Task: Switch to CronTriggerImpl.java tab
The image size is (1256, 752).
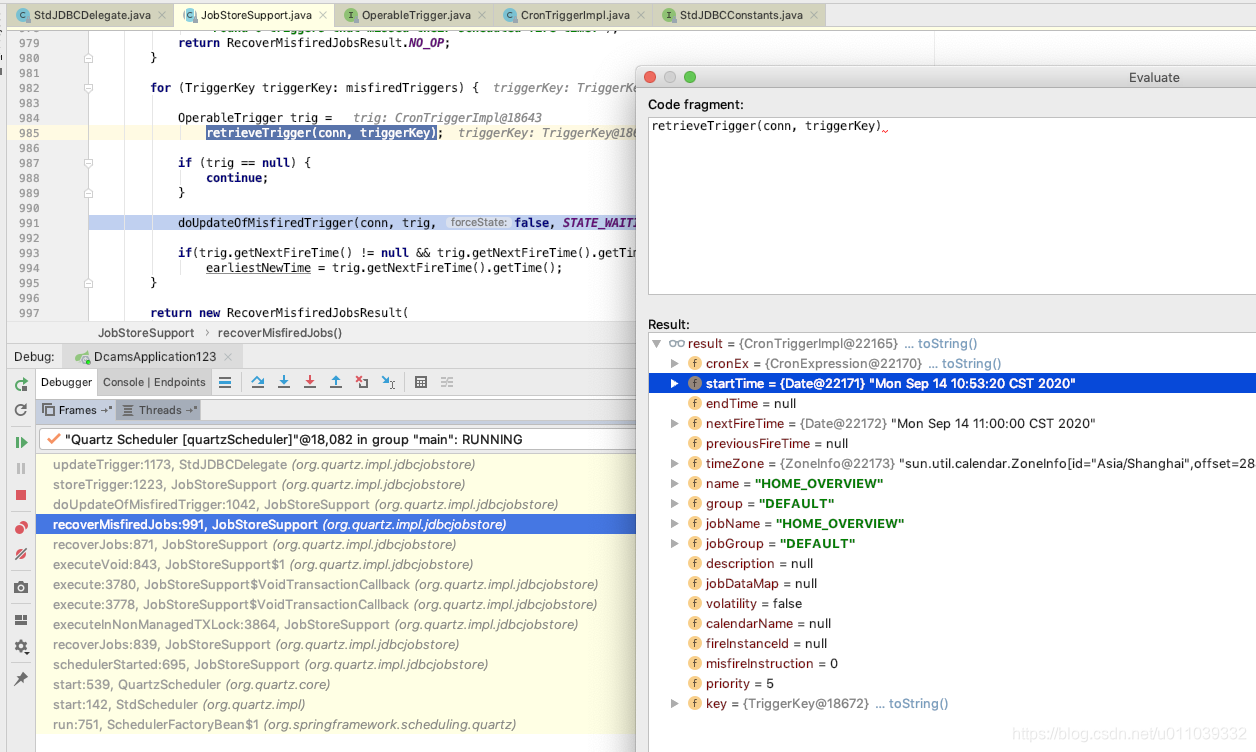Action: [x=572, y=15]
